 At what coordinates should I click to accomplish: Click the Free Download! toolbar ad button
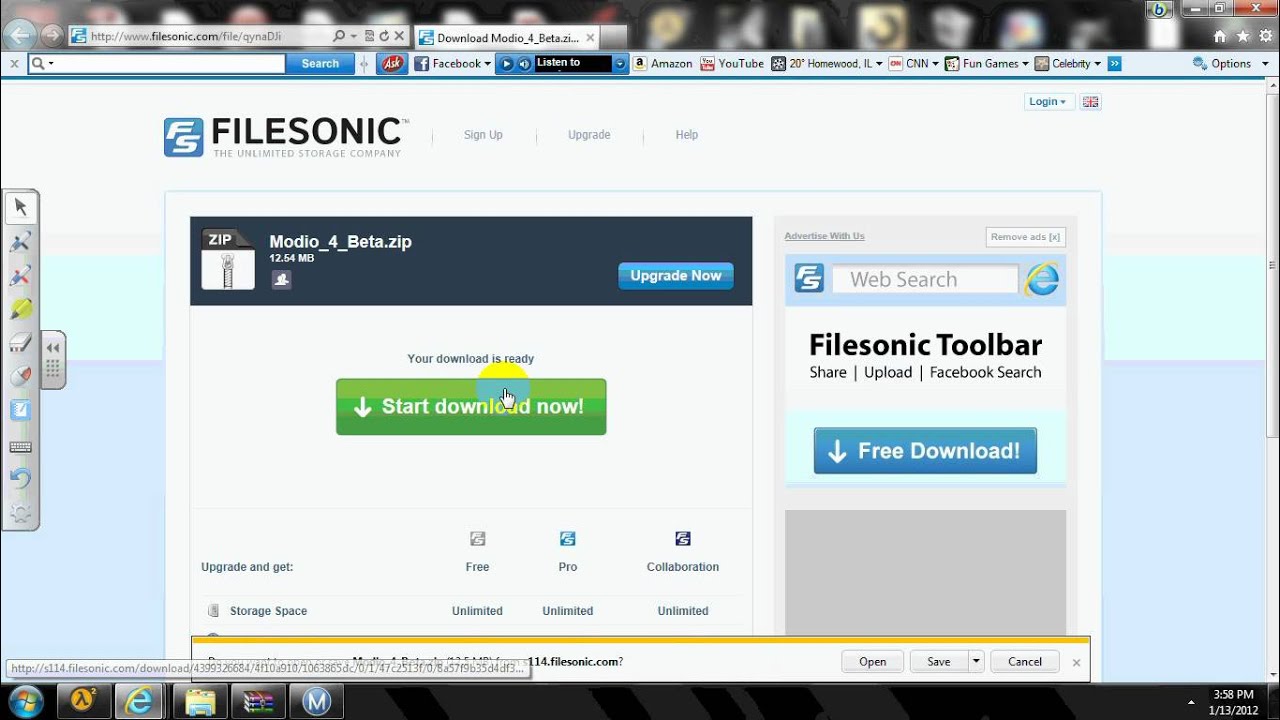click(x=925, y=451)
